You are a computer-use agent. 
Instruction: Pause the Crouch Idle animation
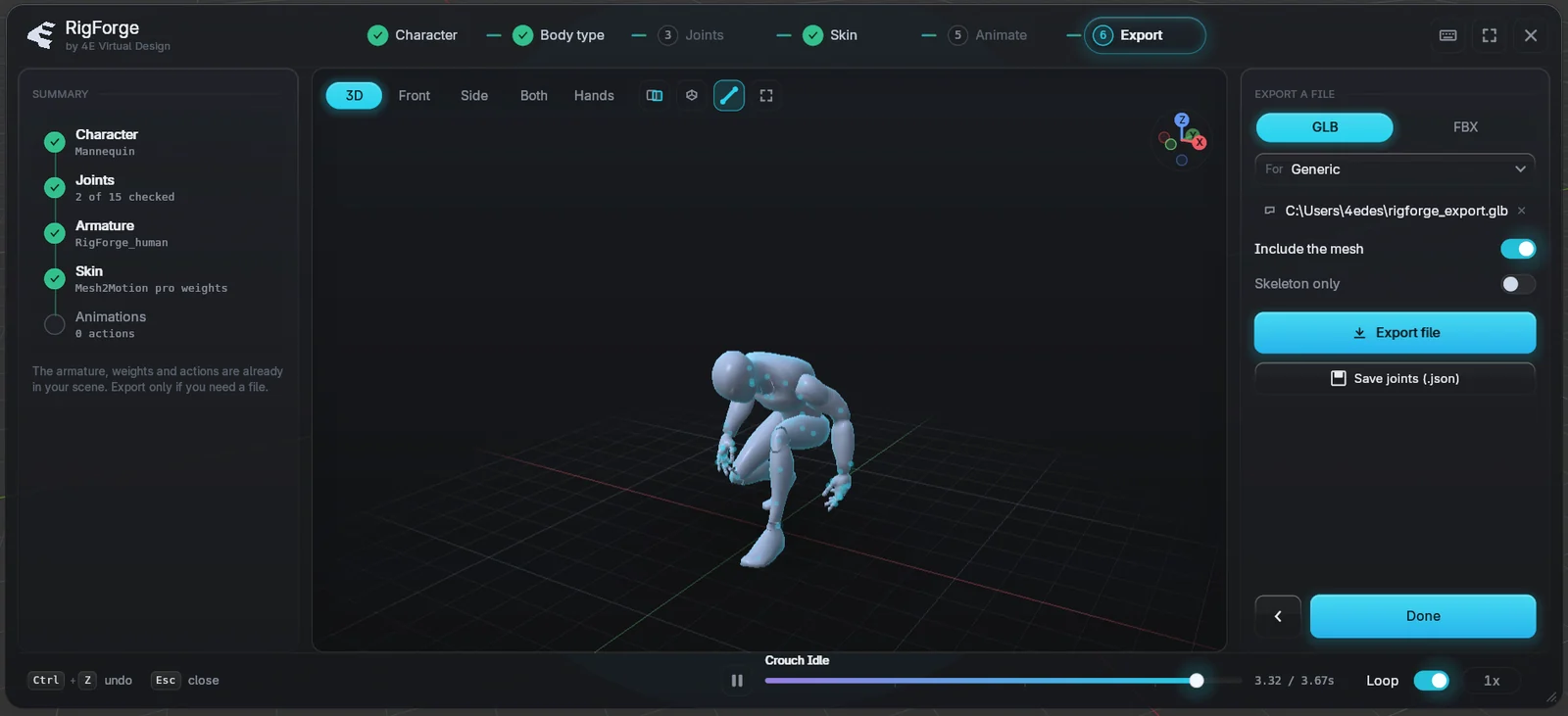click(737, 681)
